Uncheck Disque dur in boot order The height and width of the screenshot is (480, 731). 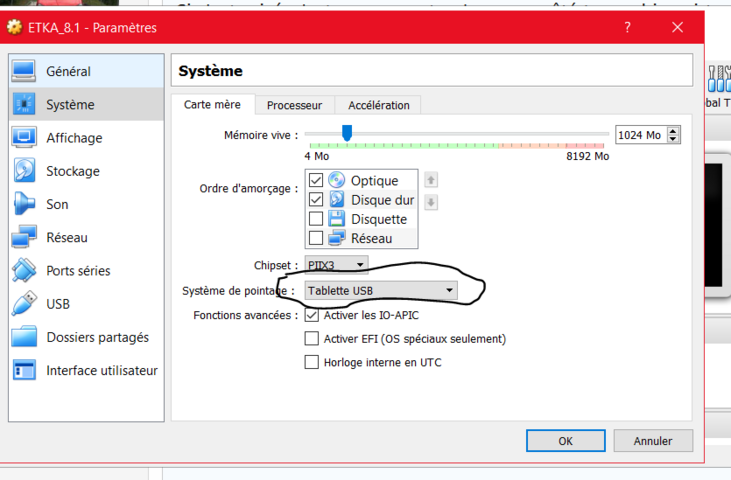pyautogui.click(x=316, y=199)
